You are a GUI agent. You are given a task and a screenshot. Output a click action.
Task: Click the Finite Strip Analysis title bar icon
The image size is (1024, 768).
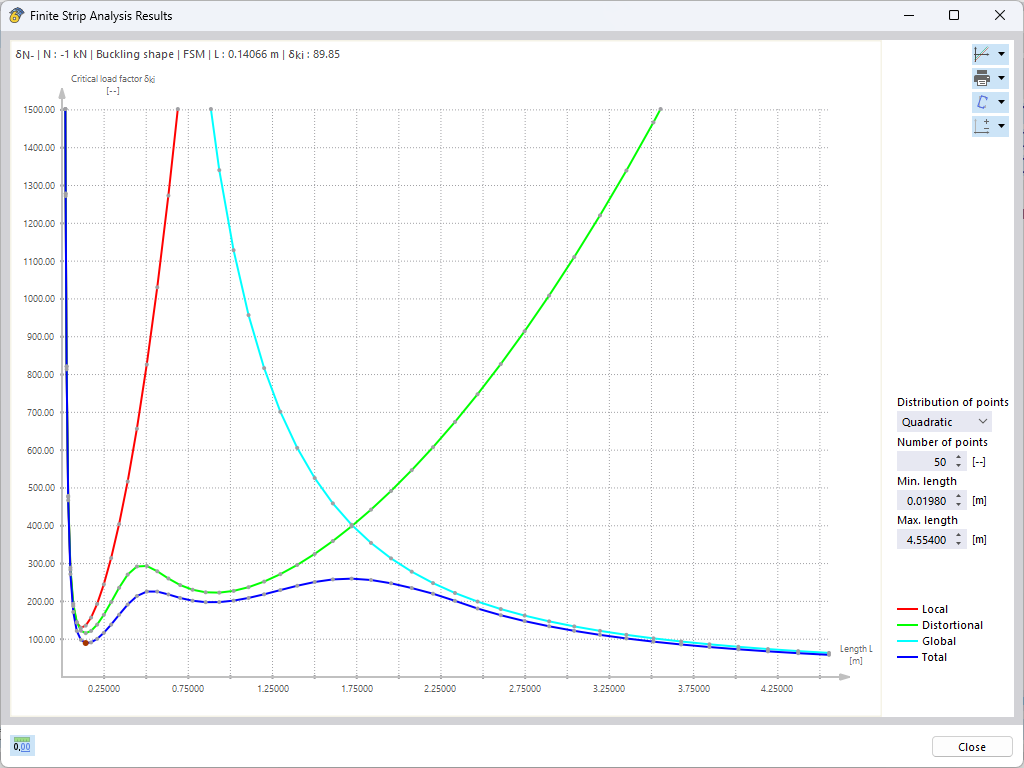coord(16,15)
